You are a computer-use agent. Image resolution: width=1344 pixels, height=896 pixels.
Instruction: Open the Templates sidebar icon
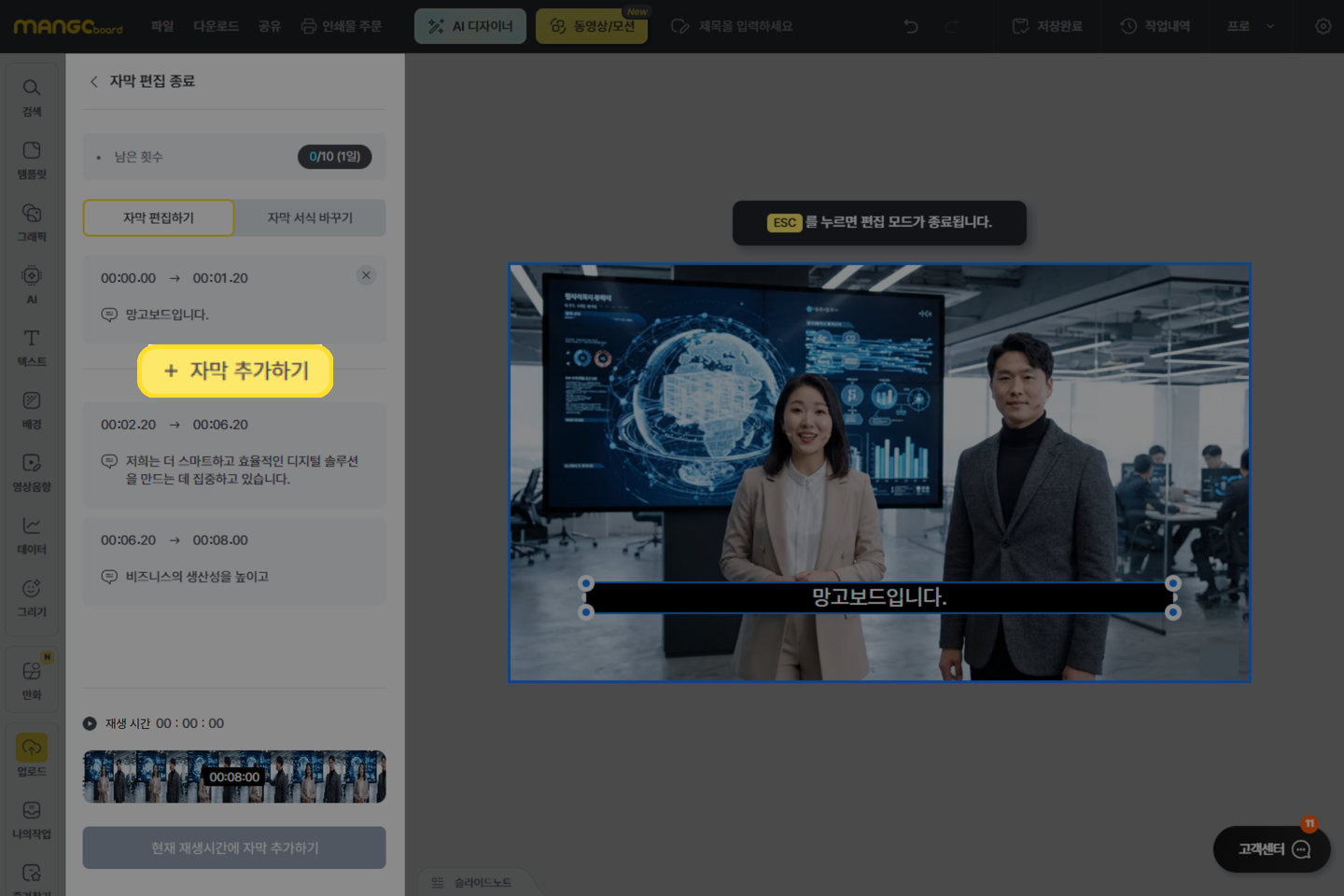[32, 160]
